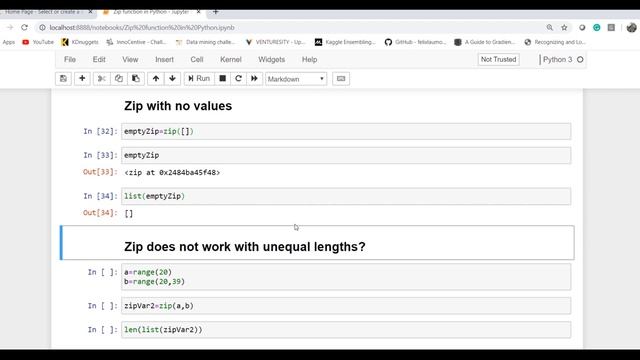
Task: Open the A Guide to Gradient bookmark
Action: click(x=485, y=42)
